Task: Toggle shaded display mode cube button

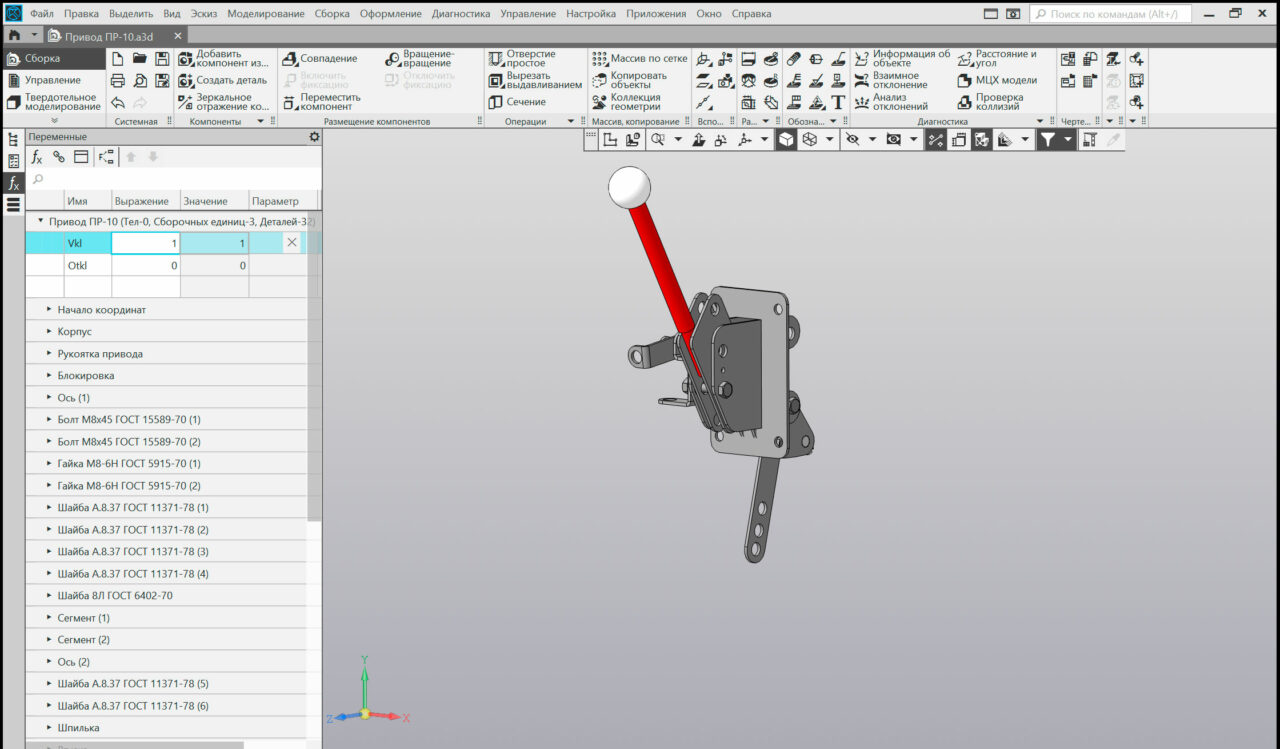Action: point(787,140)
